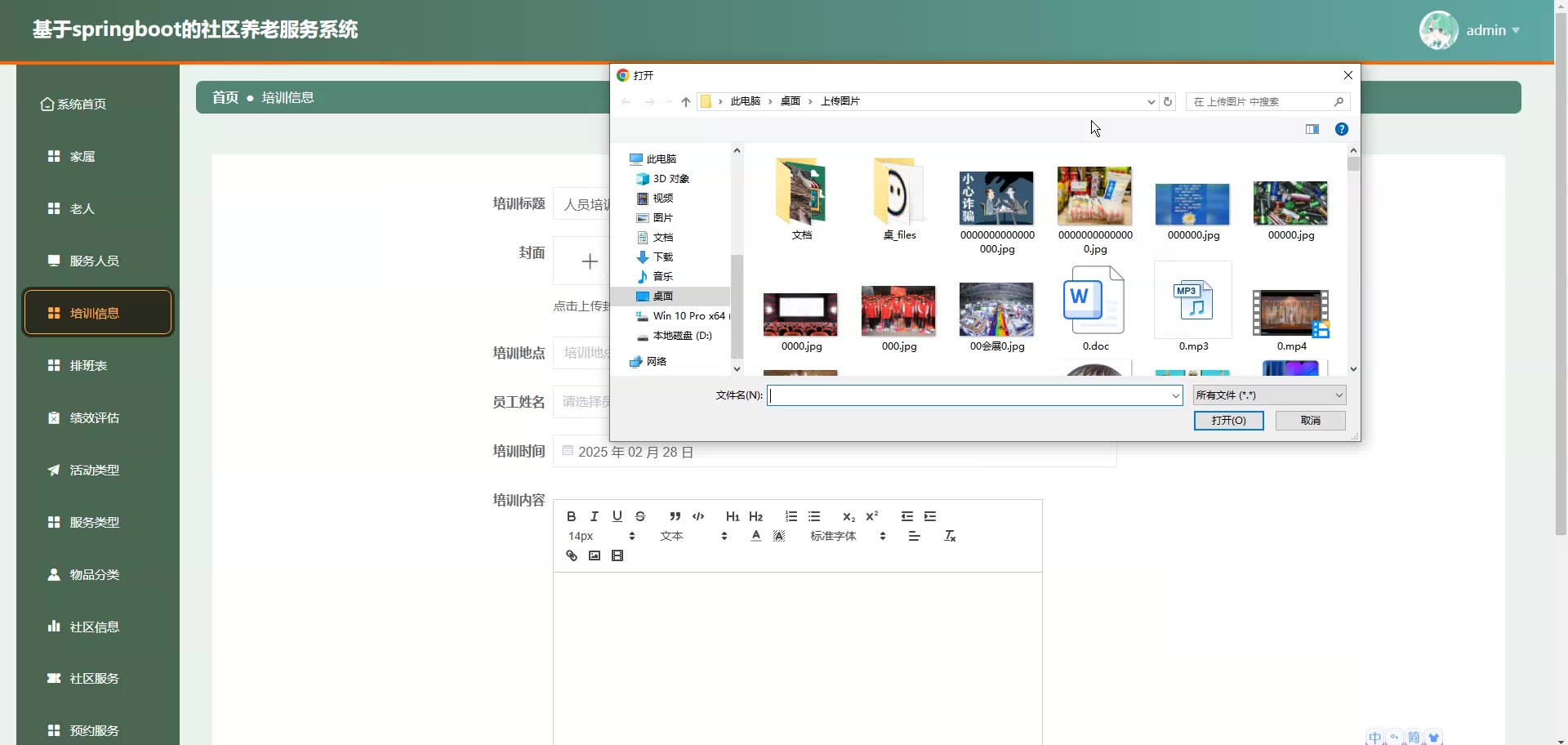Apply italic formatting in editor
The image size is (1568, 745).
click(x=595, y=516)
